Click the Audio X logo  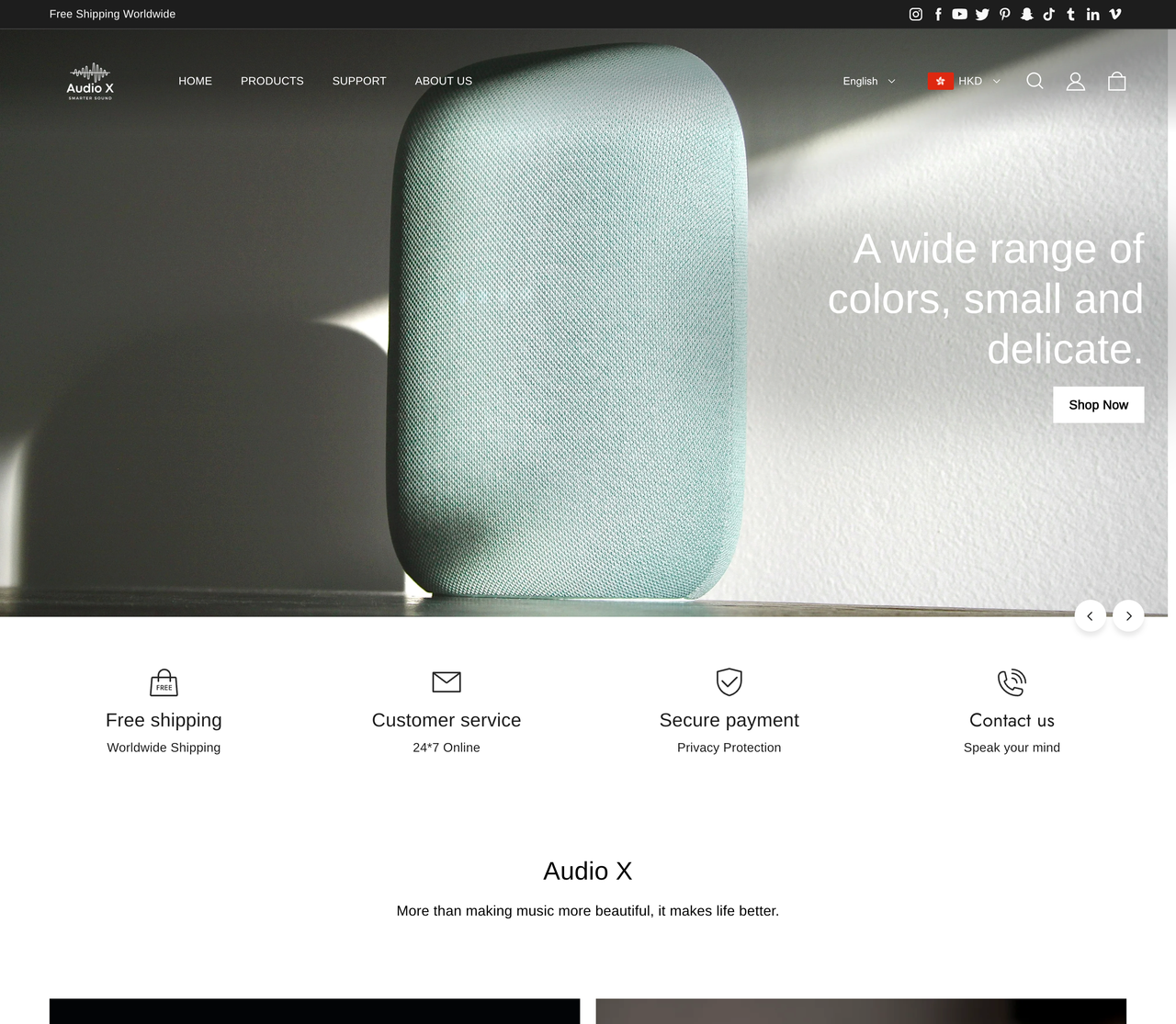tap(90, 81)
